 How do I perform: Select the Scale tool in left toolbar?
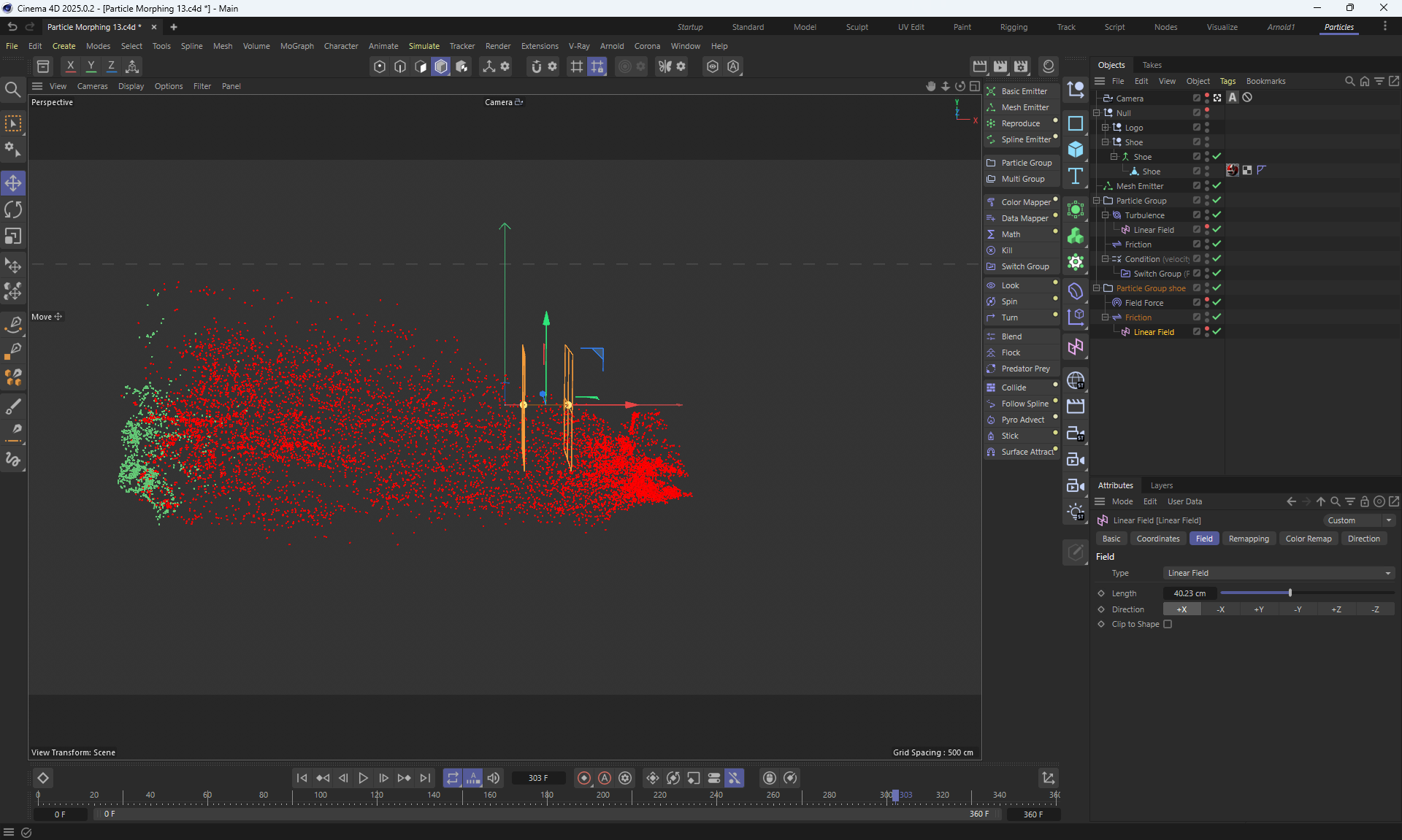coord(13,236)
